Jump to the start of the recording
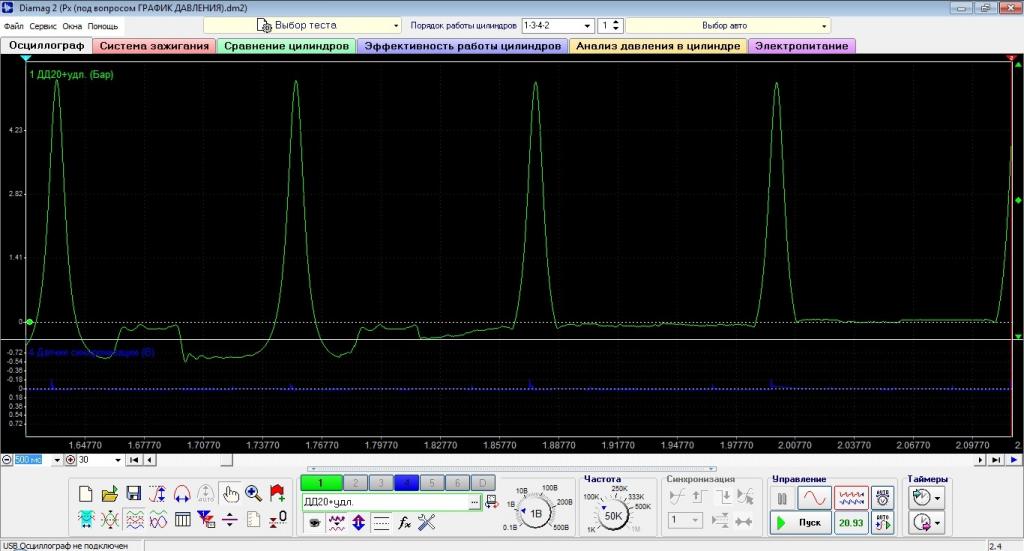 [134, 460]
